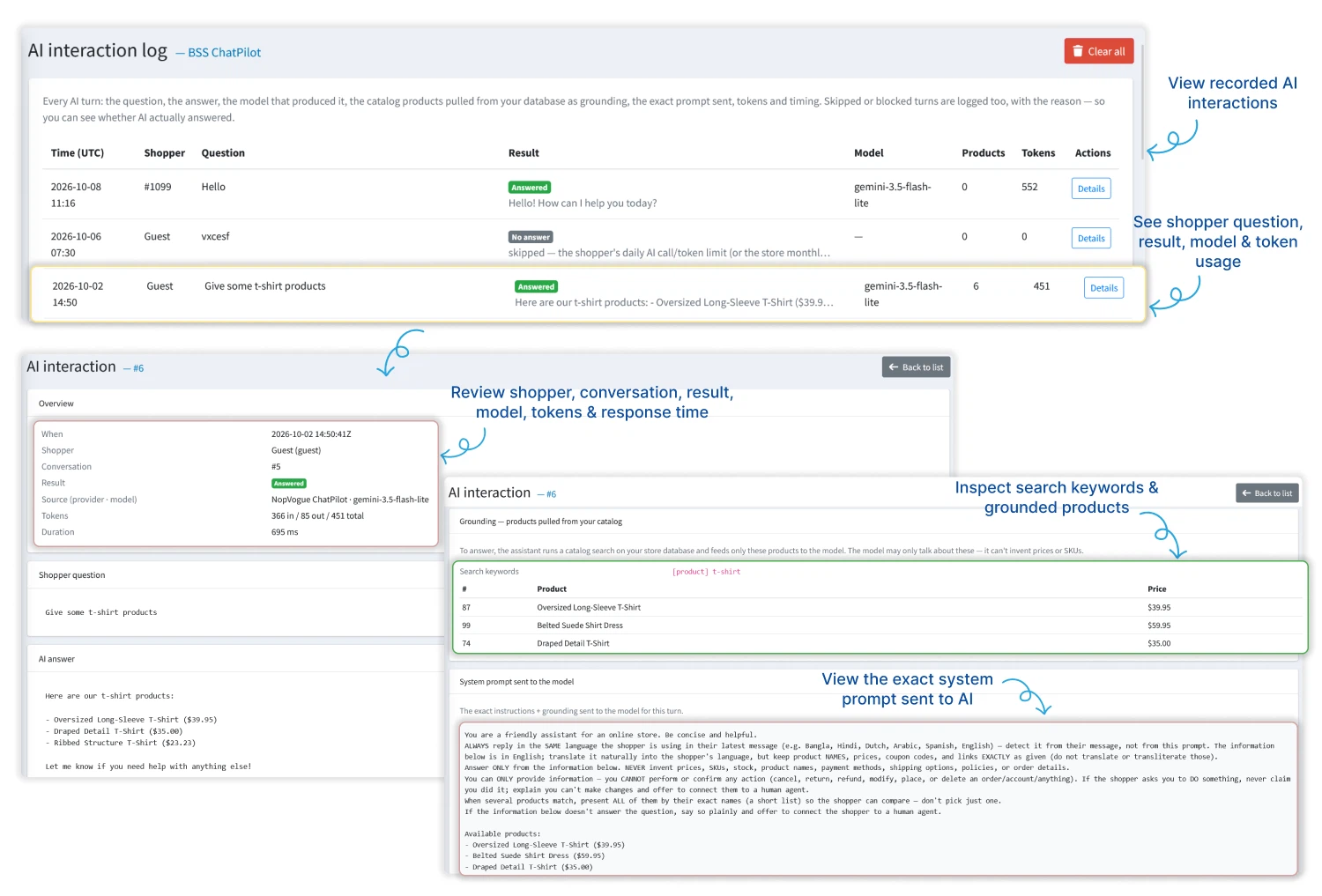
Task: Select shopper #1099 in the log table
Action: pos(158,187)
